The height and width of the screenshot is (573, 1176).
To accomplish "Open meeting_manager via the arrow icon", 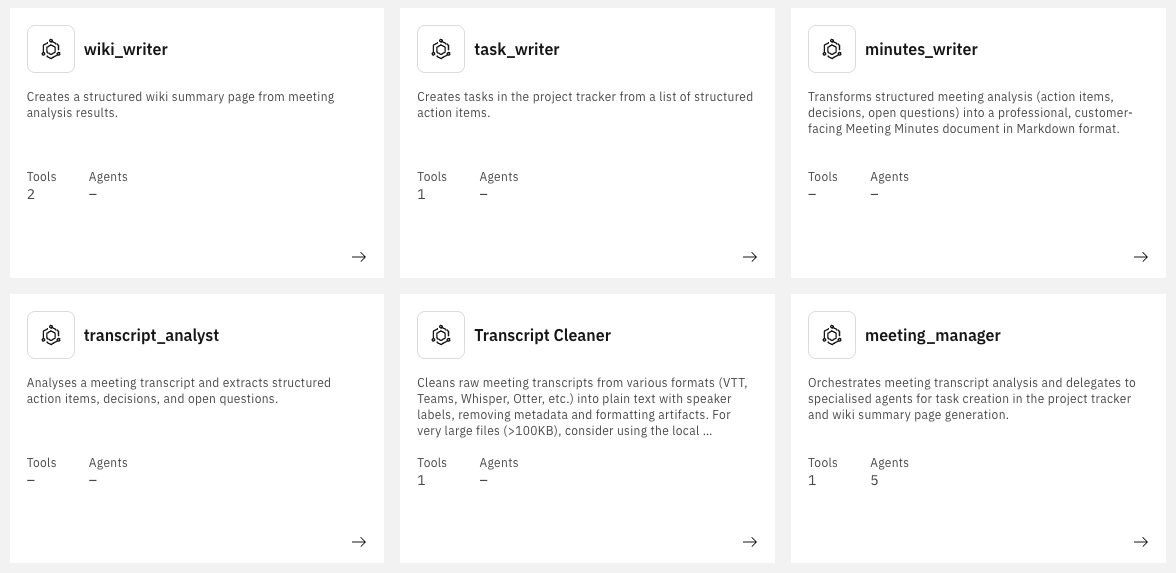I will 1141,542.
